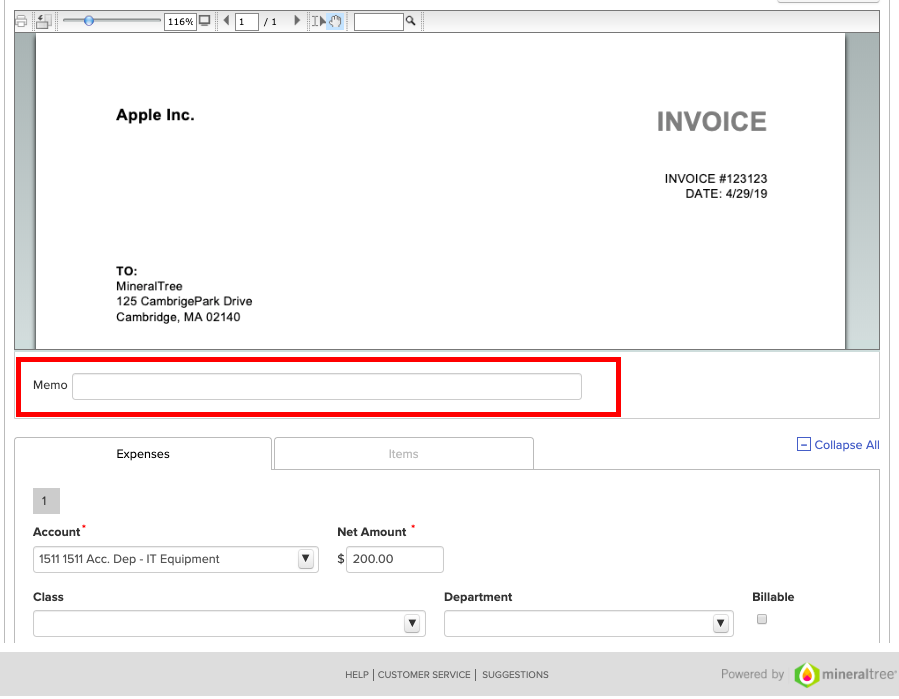Click the Net Amount 200.00 field

tap(394, 559)
